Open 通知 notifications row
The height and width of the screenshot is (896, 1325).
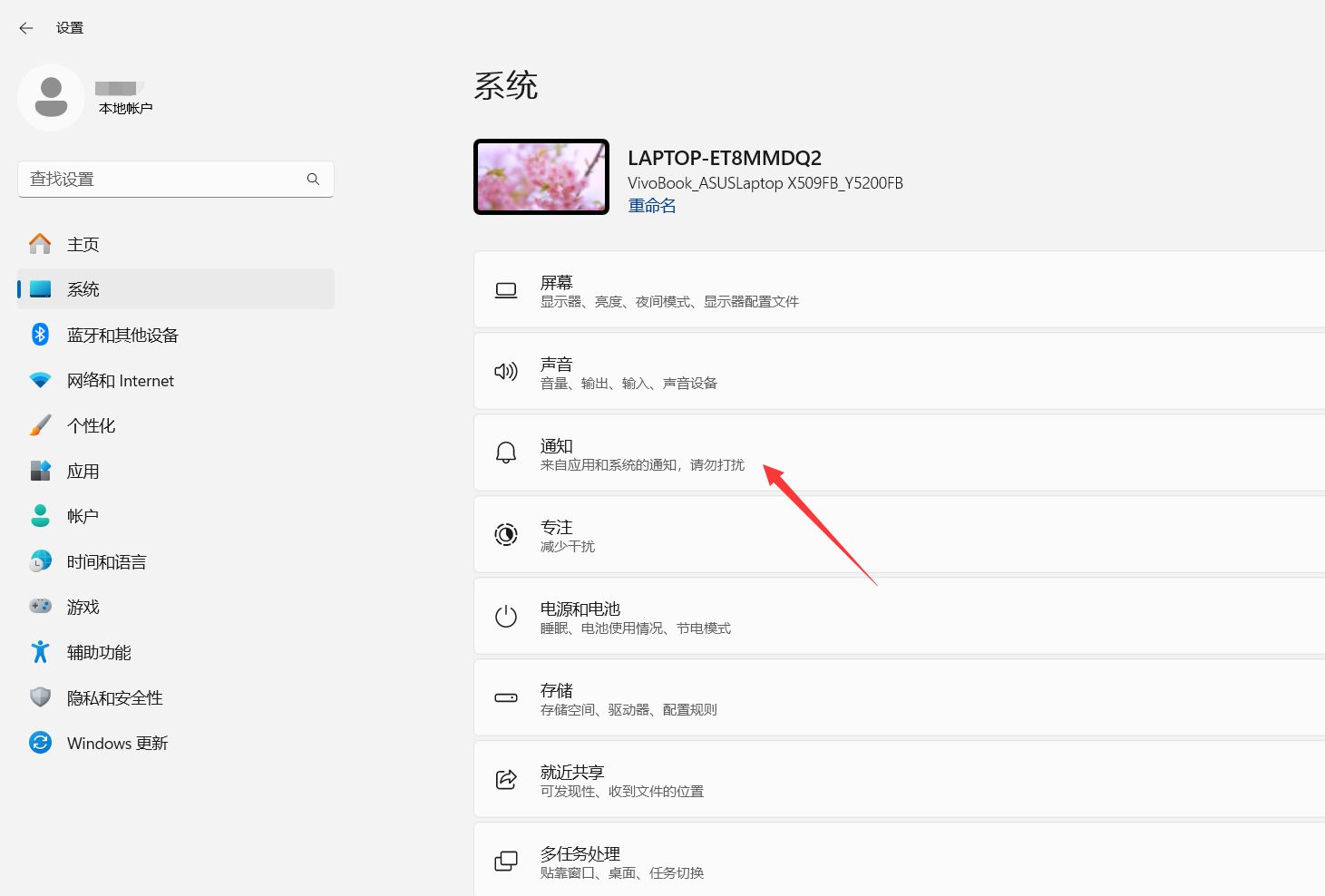click(899, 453)
